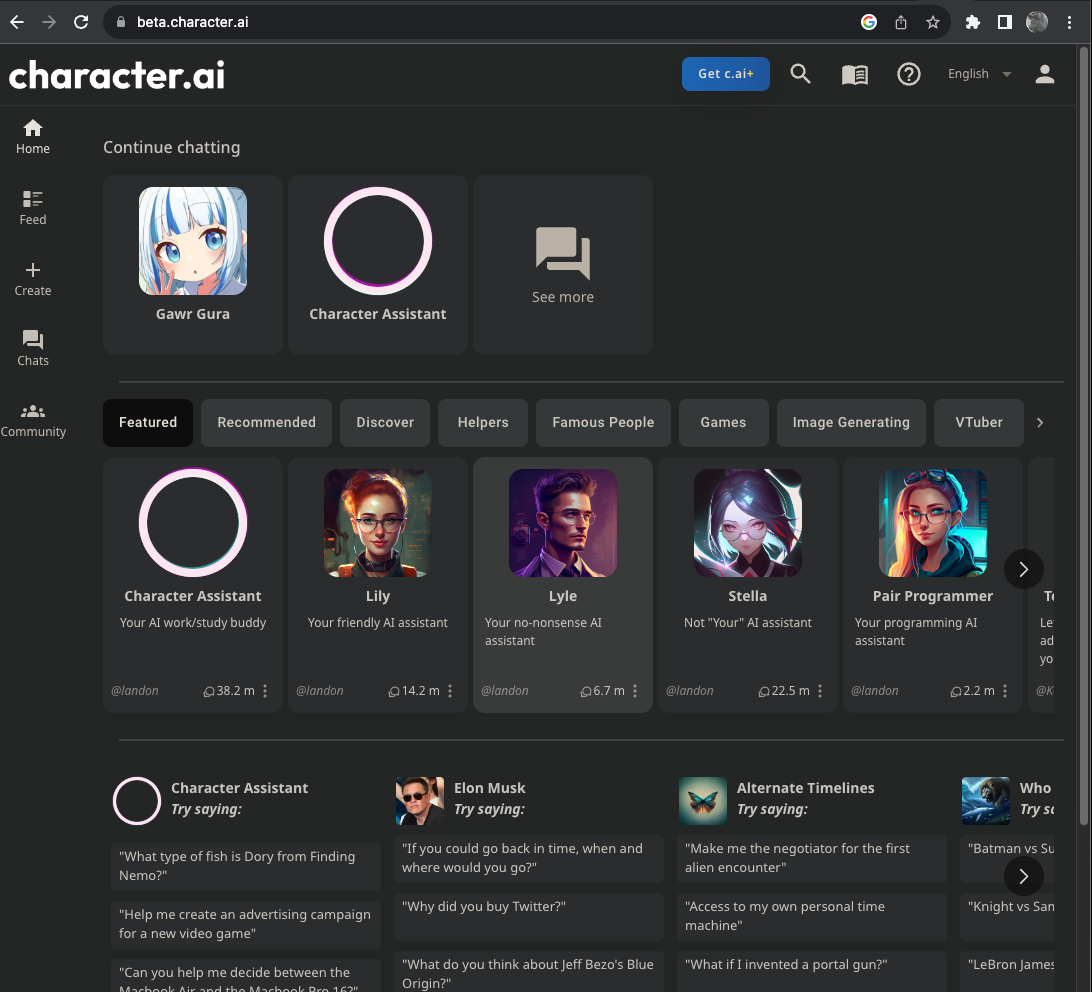
Task: Open options for Character Assistant featured card
Action: point(265,690)
